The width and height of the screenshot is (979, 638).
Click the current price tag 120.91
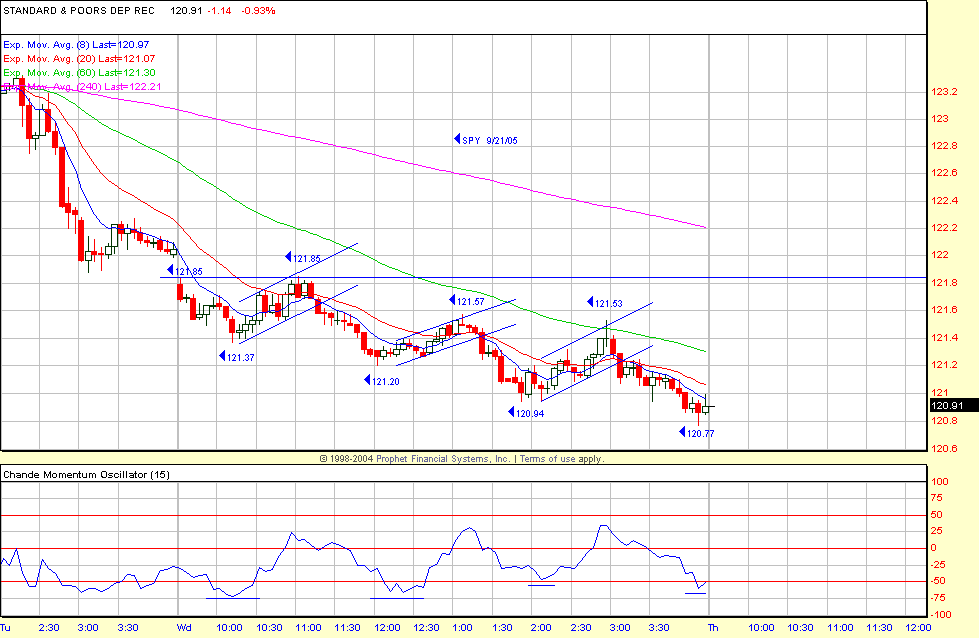[945, 406]
